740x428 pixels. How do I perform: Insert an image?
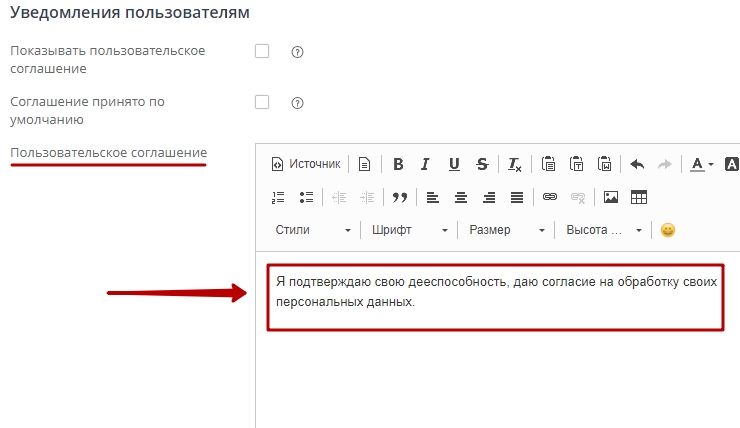pyautogui.click(x=611, y=197)
